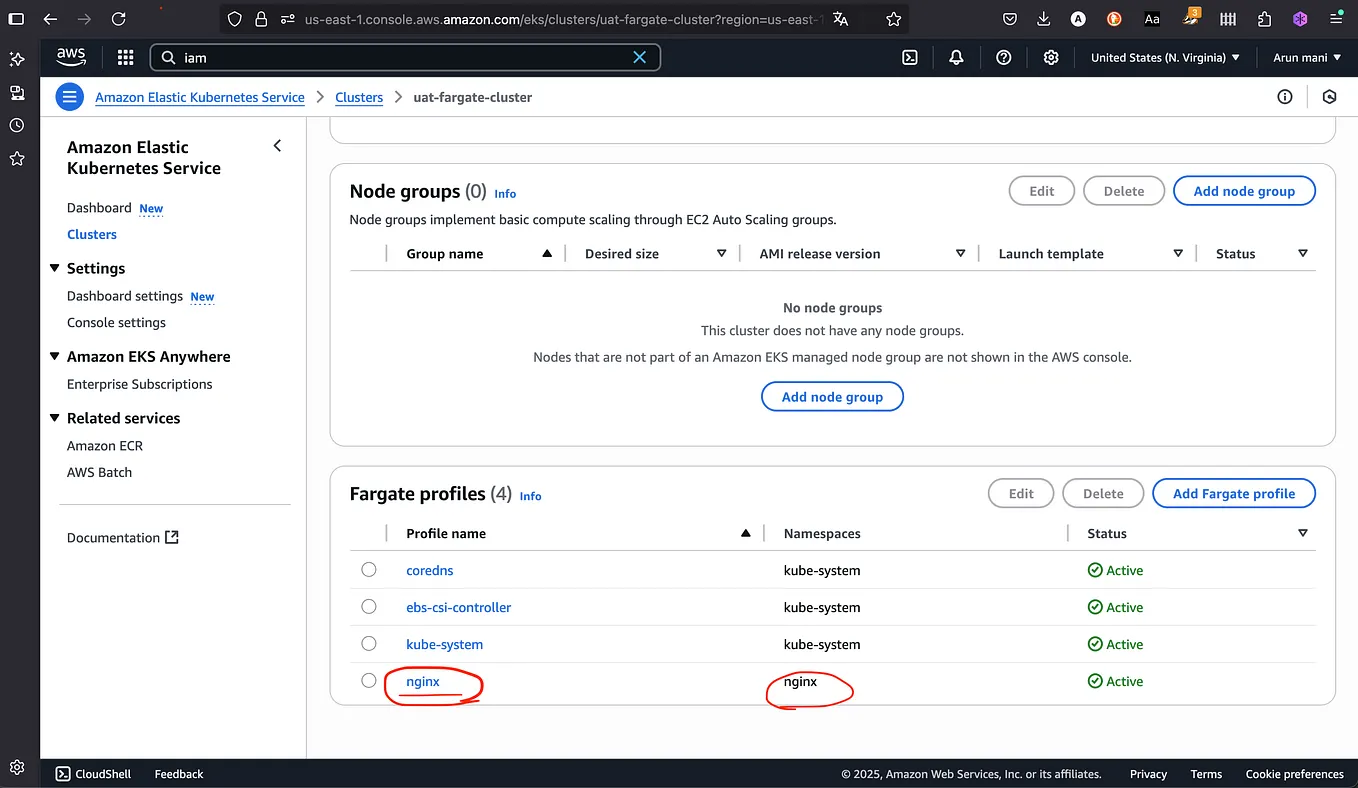Sort by Profile name column header
Screen dimensions: 1358x788
445,533
